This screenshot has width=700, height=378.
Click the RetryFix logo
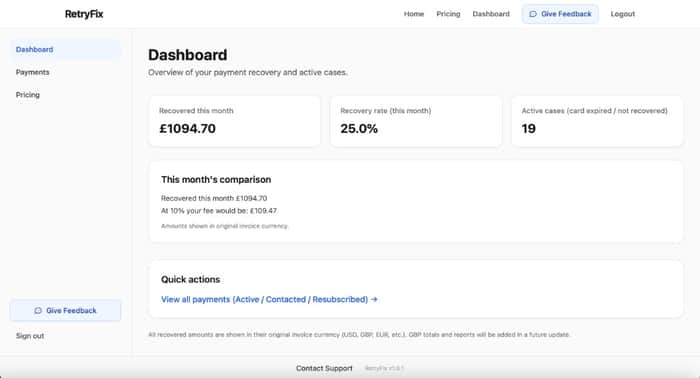pos(84,14)
